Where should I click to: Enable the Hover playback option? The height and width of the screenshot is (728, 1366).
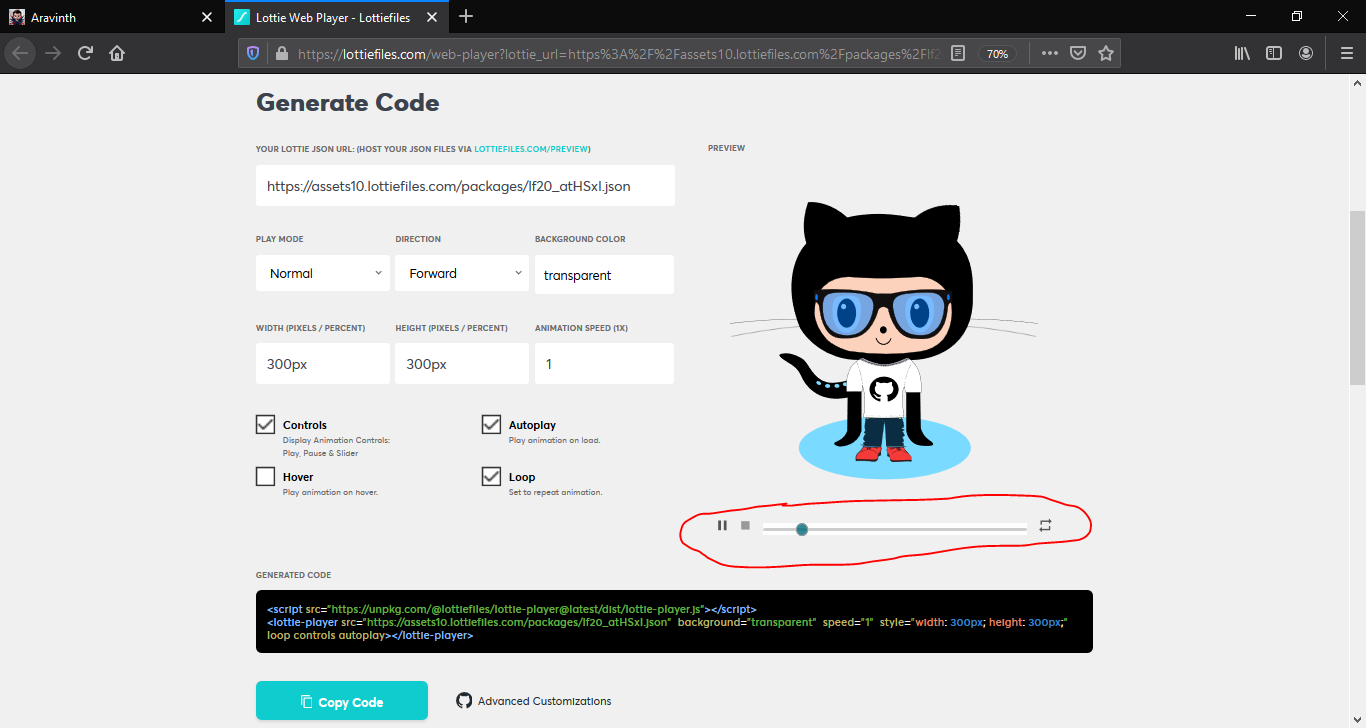(x=265, y=476)
